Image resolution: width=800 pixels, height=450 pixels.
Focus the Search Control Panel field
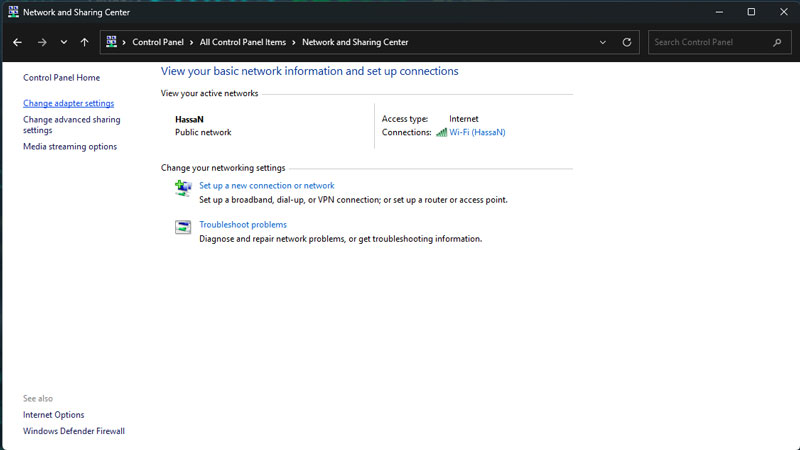(x=719, y=42)
